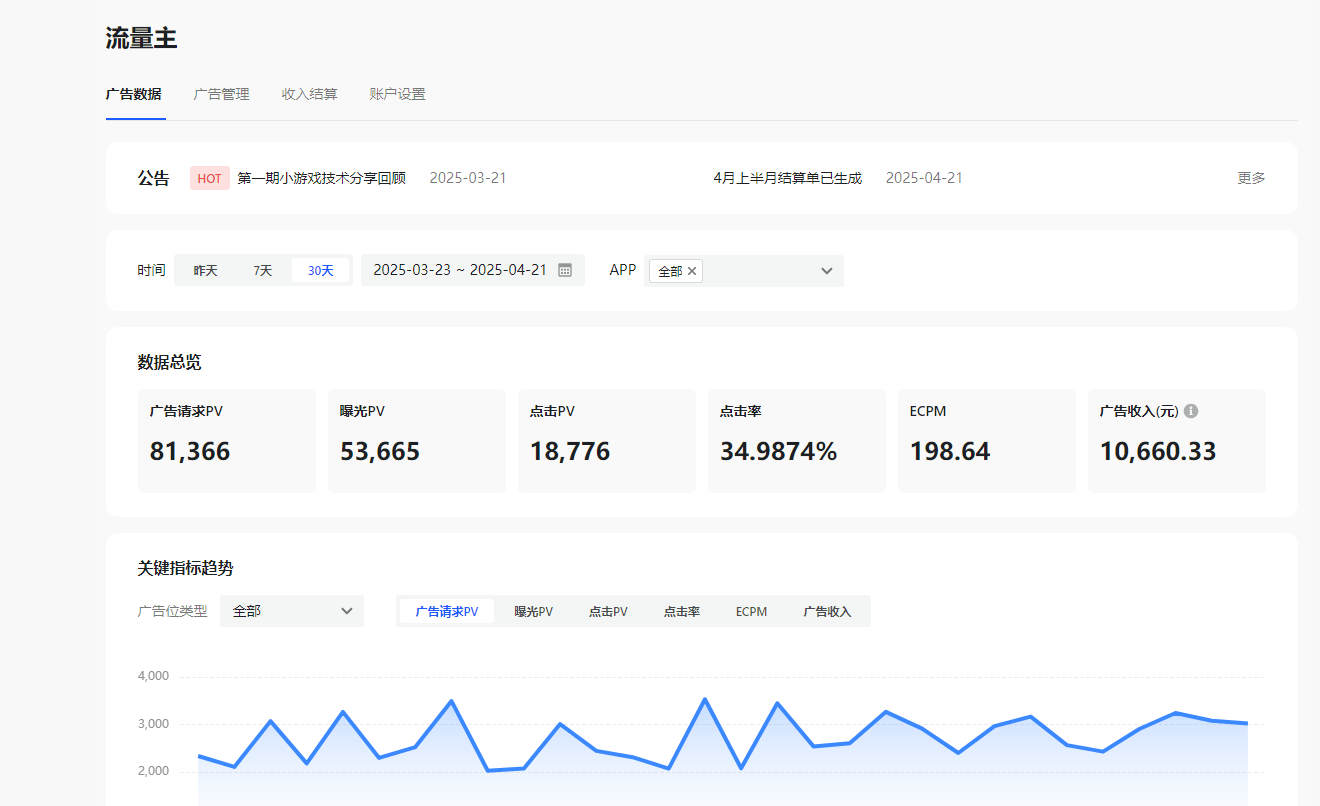Click the info icon beside 广告收入(元)
The image size is (1320, 806).
pos(1191,411)
